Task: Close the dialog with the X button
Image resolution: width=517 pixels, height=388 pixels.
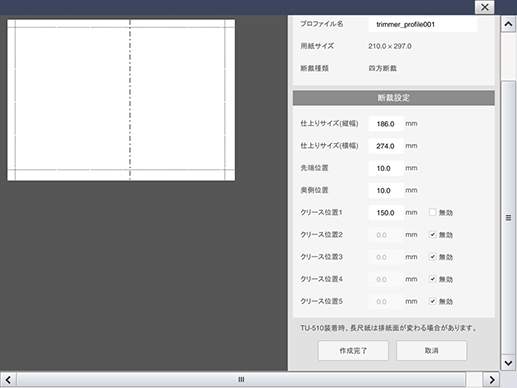Action: tap(484, 7)
